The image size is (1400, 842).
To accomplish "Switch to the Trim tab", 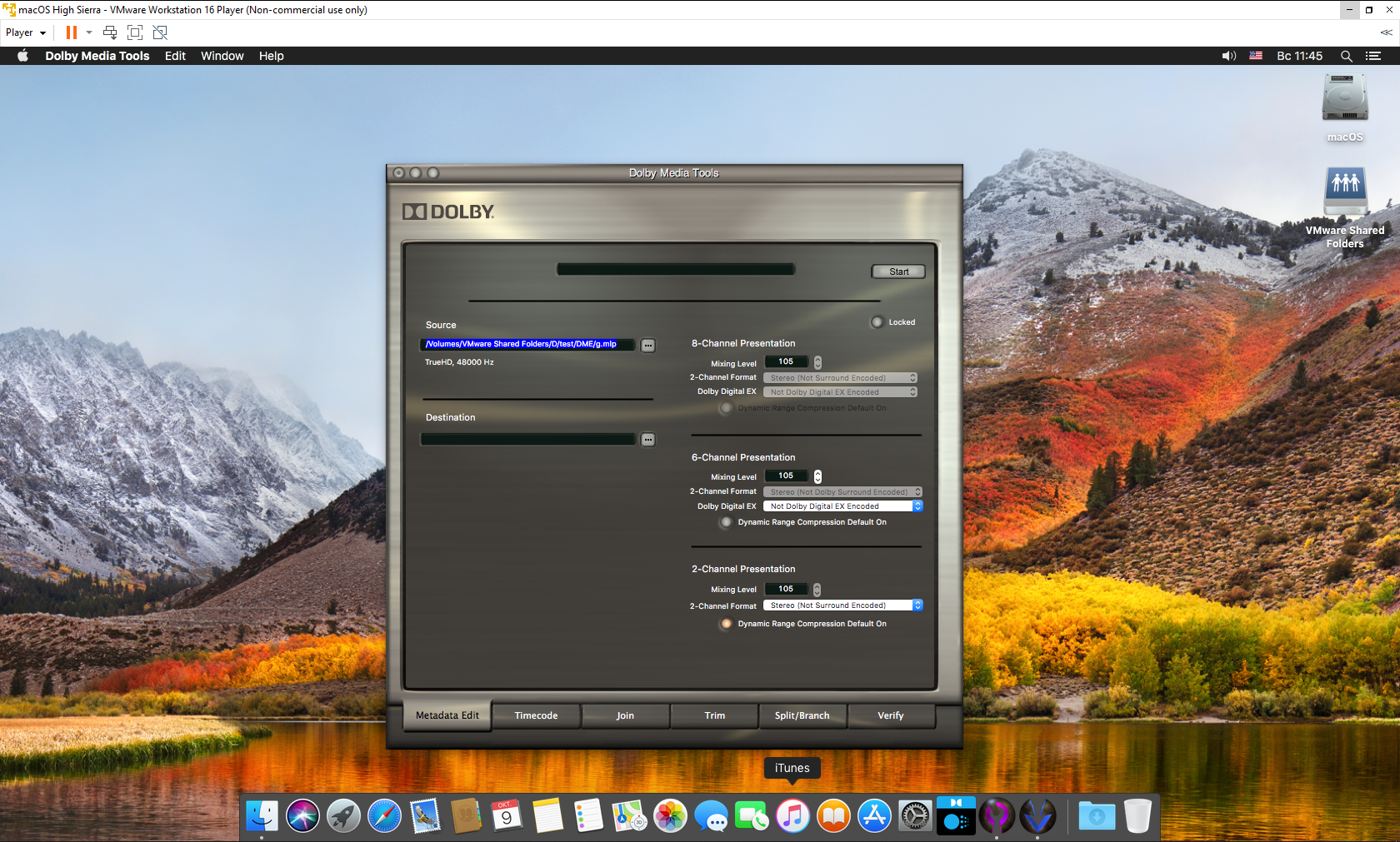I will click(714, 715).
